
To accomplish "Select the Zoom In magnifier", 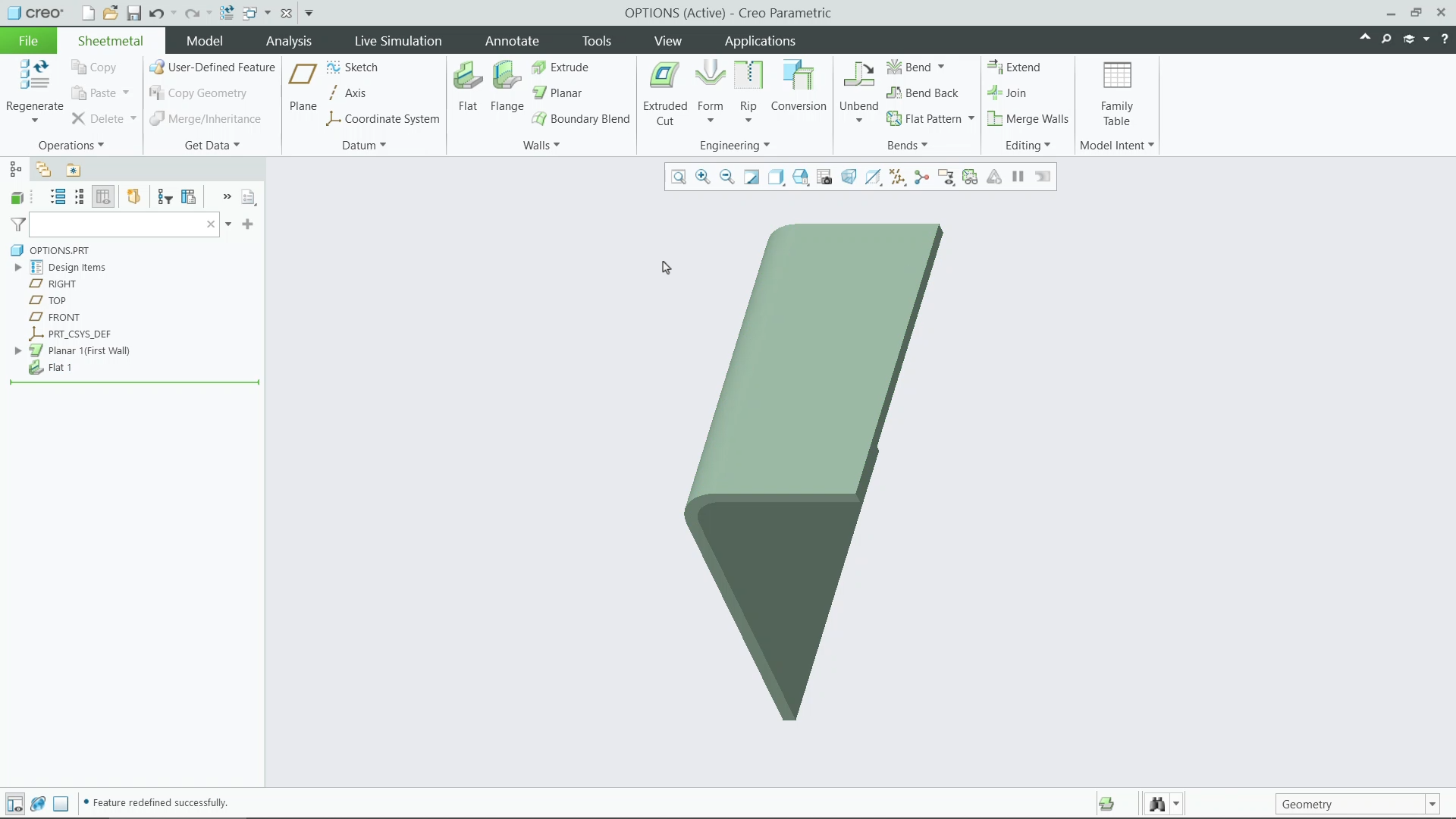I will coord(702,177).
